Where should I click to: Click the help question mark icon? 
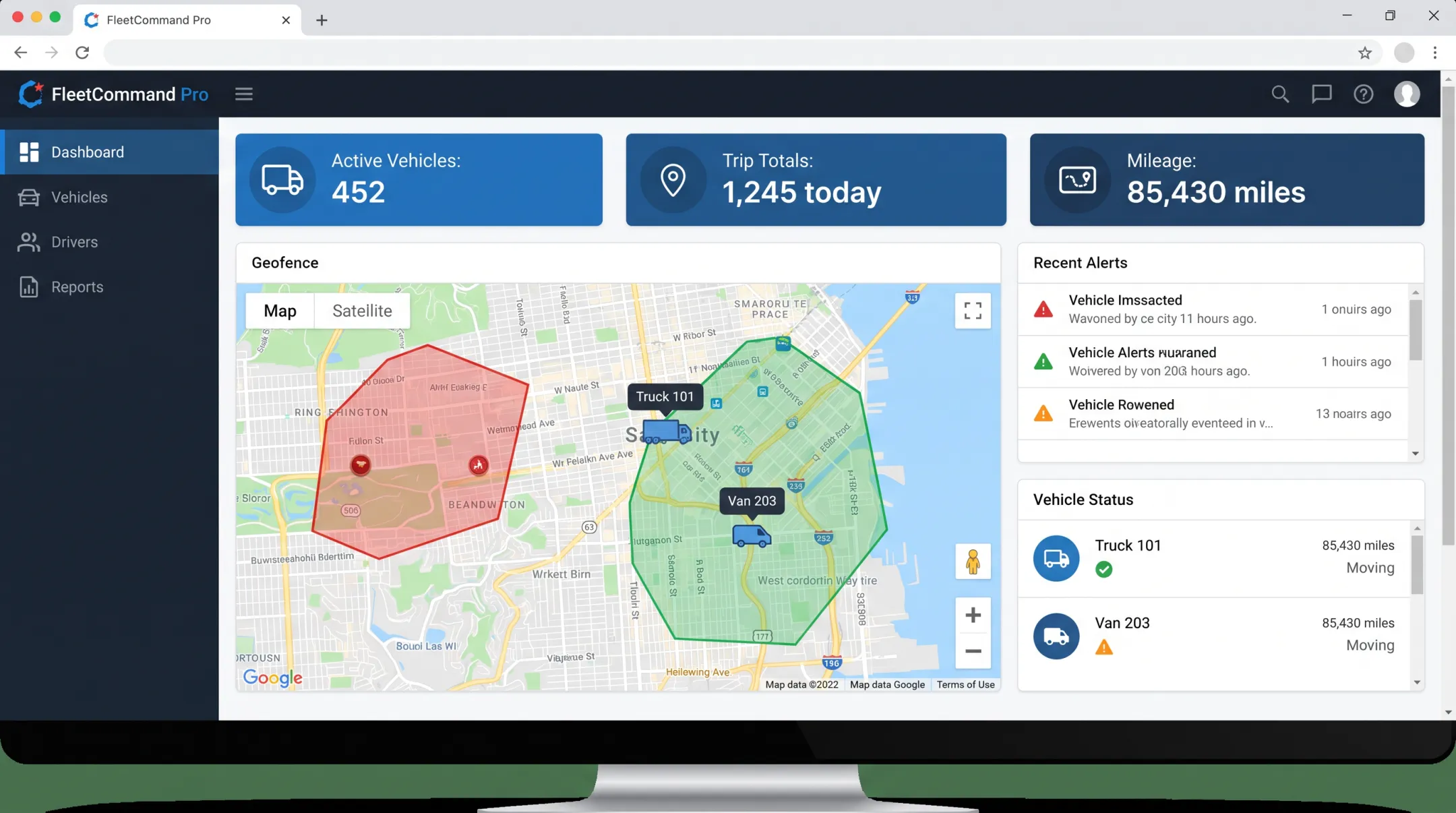pyautogui.click(x=1363, y=94)
